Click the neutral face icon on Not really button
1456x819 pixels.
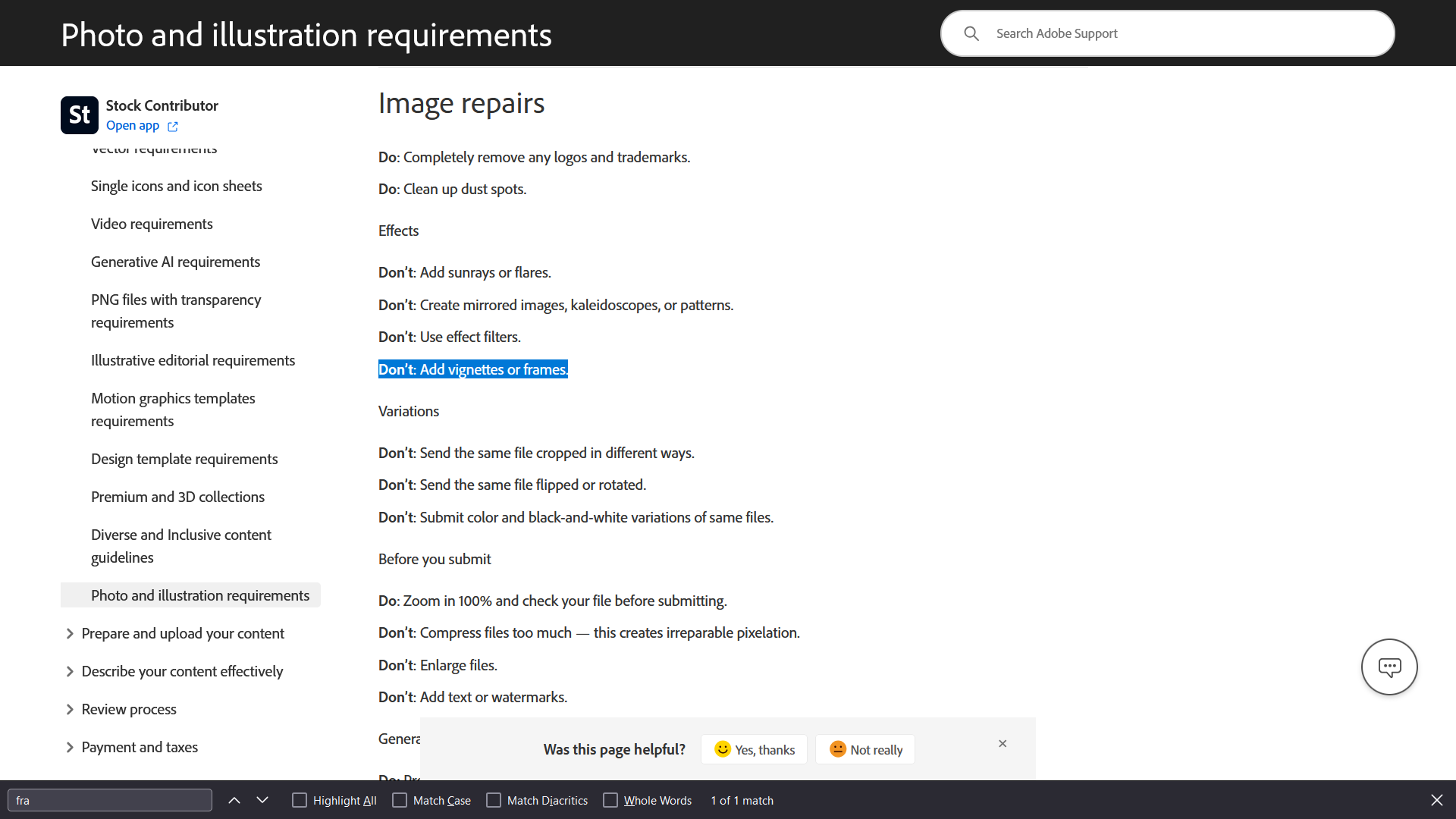(838, 749)
